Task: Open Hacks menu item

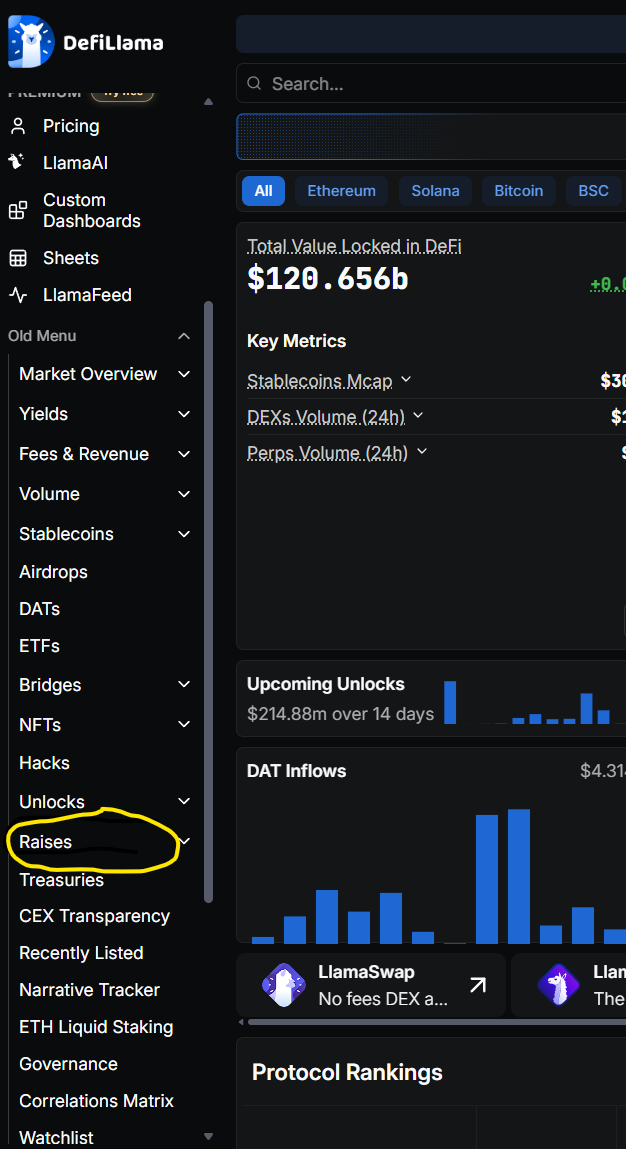Action: [x=45, y=763]
